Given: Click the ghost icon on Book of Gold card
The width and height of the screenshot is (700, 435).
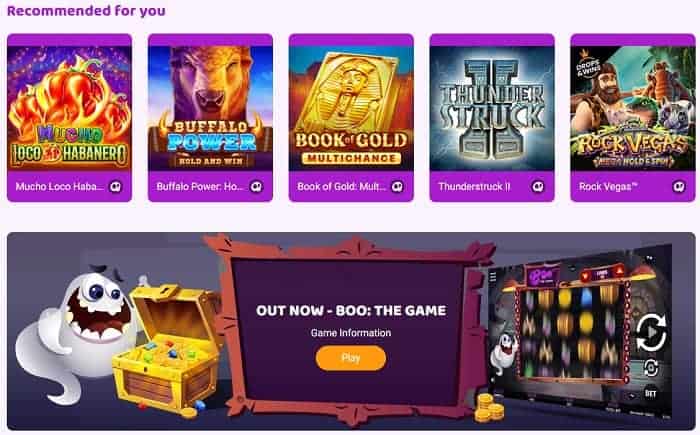Looking at the screenshot, I should click(x=397, y=187).
